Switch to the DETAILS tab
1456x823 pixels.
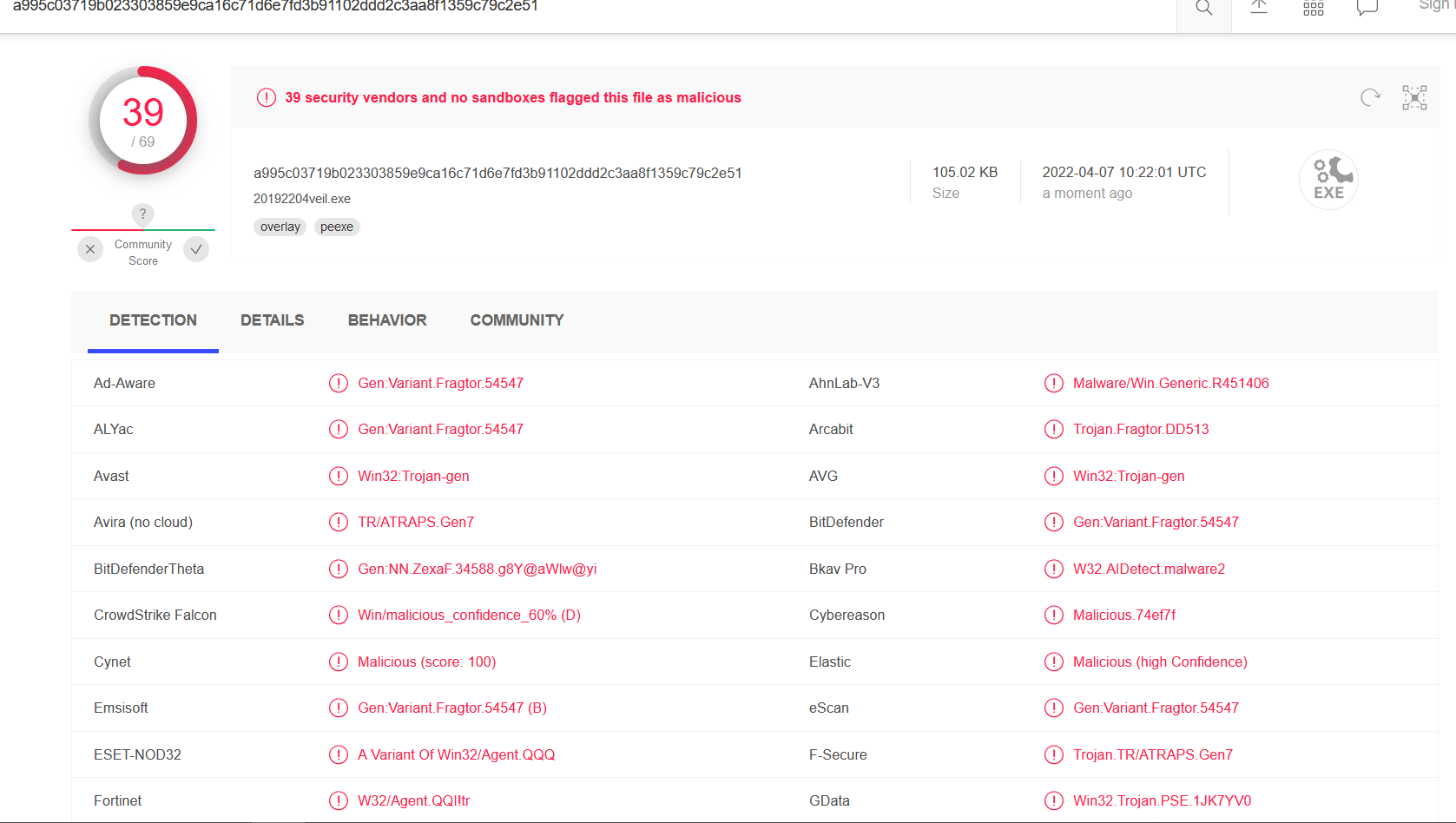[x=272, y=320]
